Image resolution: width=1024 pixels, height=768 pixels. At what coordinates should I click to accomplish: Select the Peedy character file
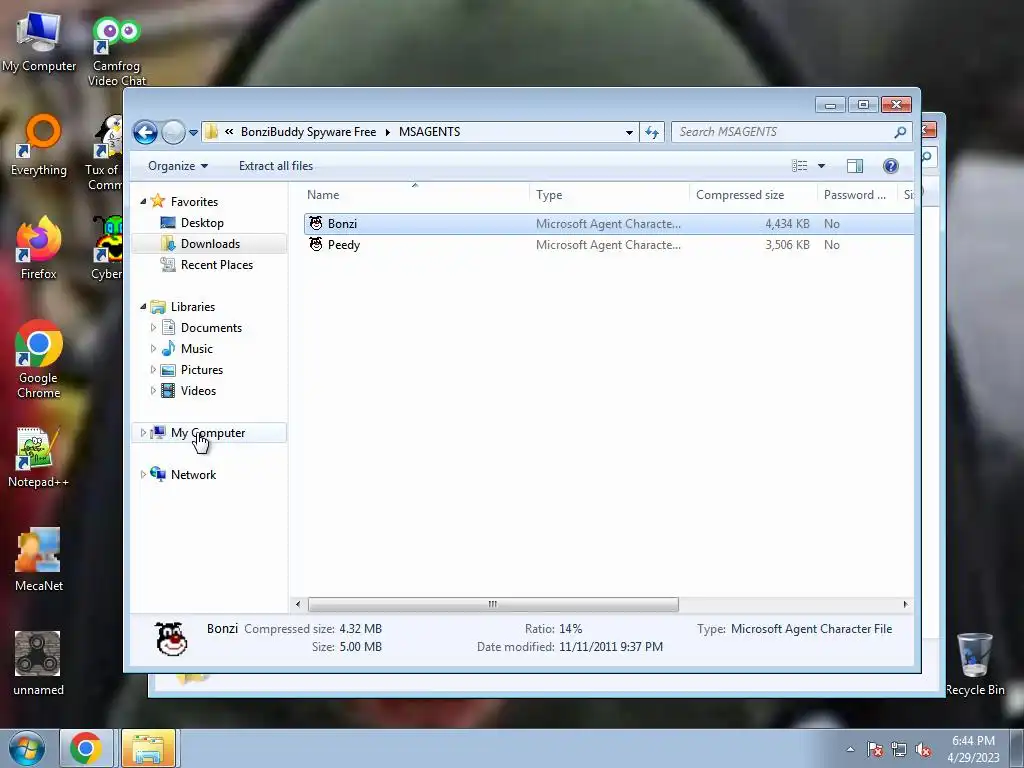pos(344,245)
